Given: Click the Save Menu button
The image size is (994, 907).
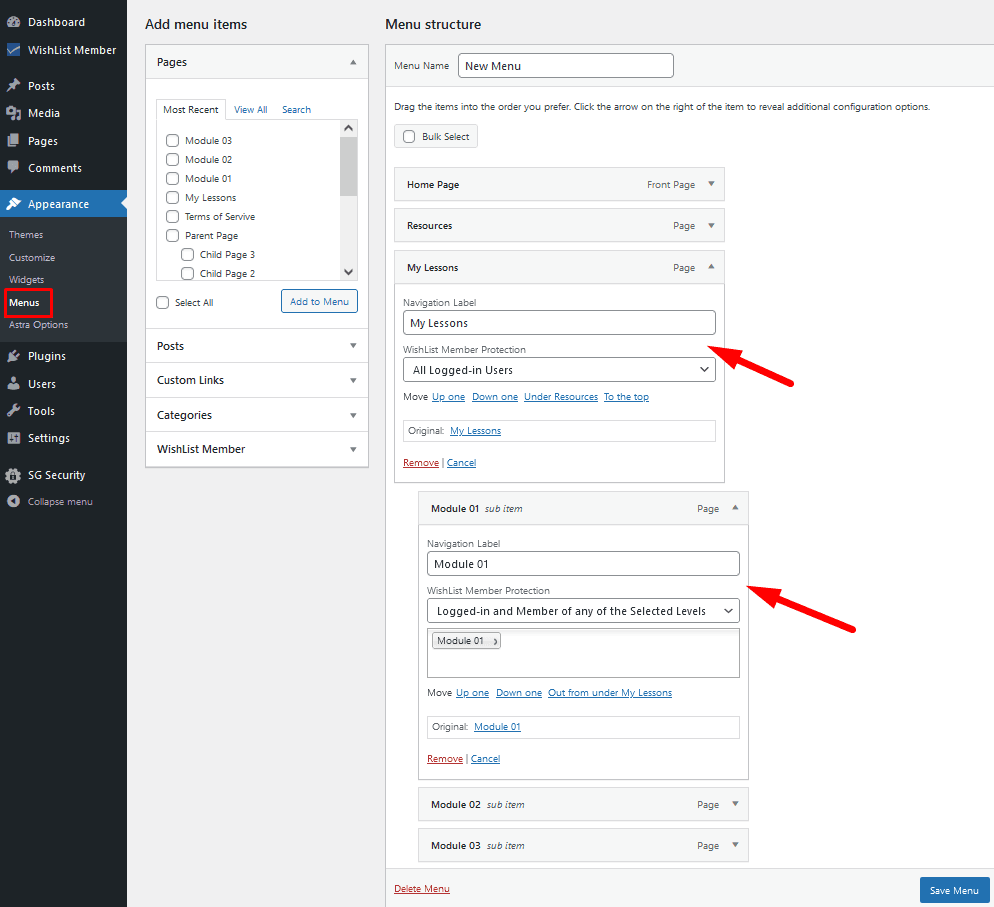Looking at the screenshot, I should (954, 891).
